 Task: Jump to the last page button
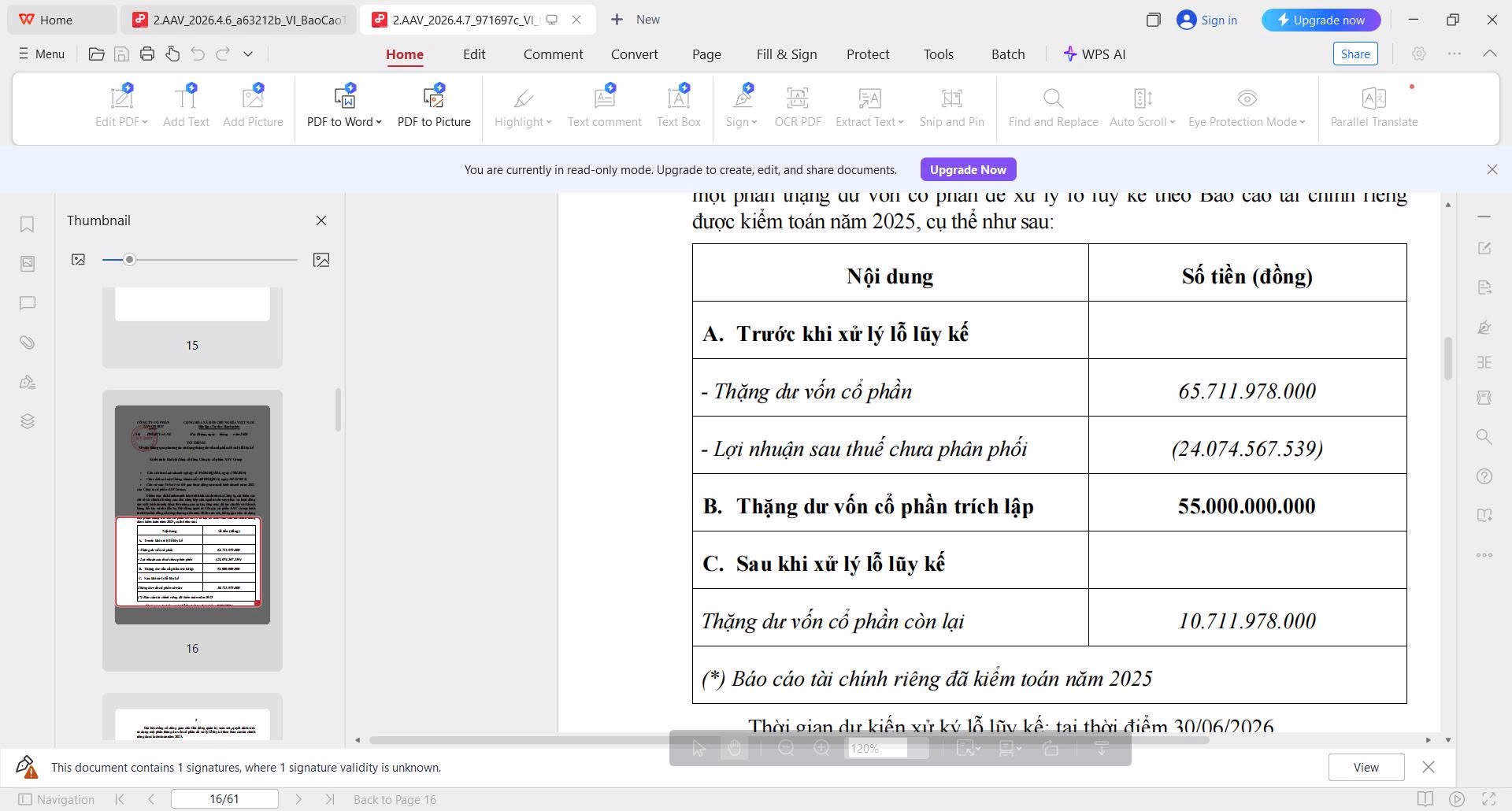[x=330, y=799]
